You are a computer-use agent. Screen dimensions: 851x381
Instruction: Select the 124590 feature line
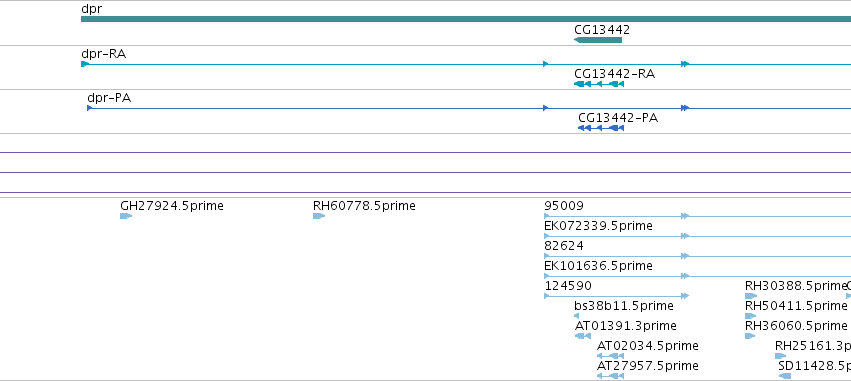617,296
